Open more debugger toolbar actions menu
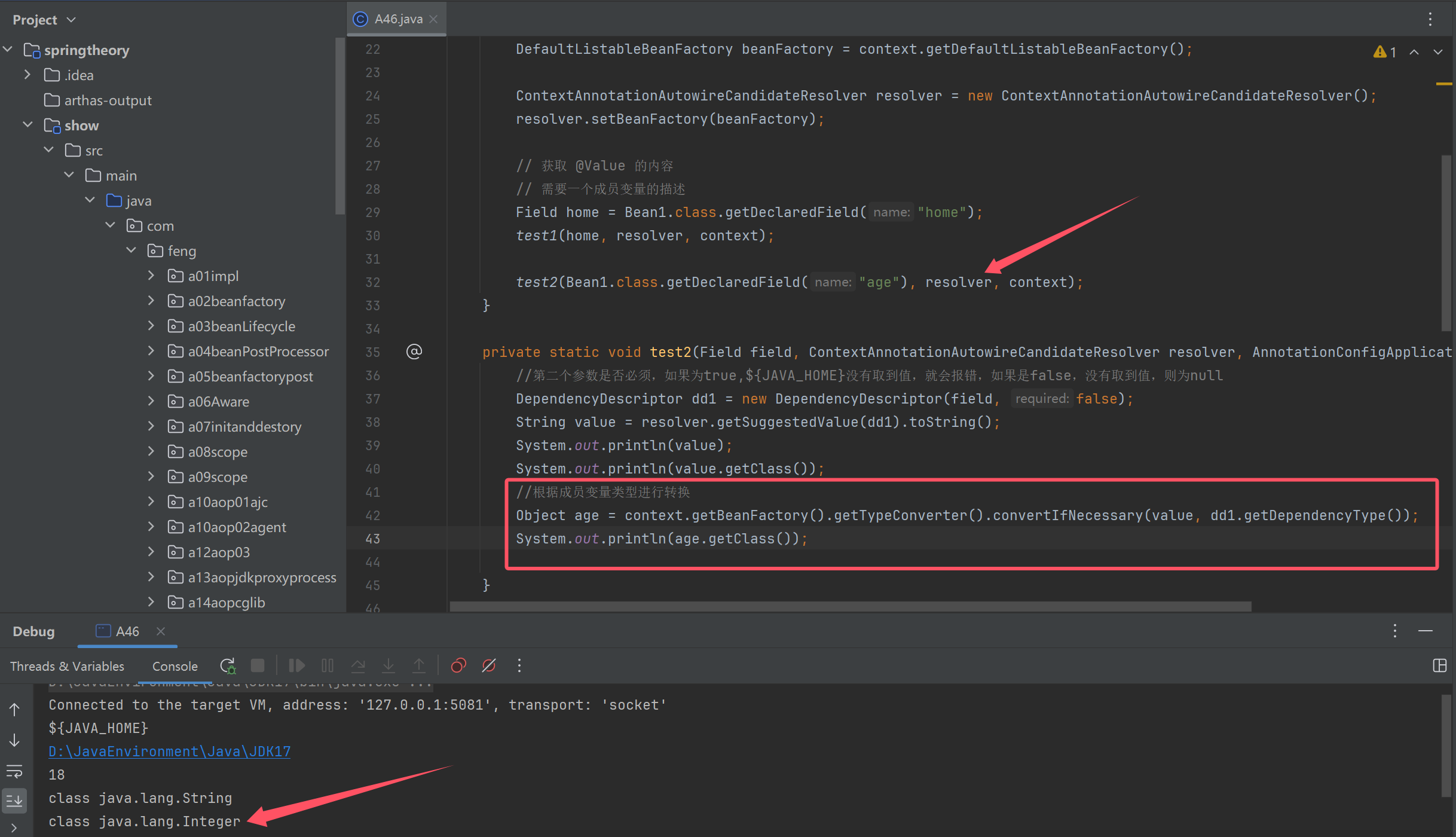The width and height of the screenshot is (1456, 837). (x=519, y=665)
